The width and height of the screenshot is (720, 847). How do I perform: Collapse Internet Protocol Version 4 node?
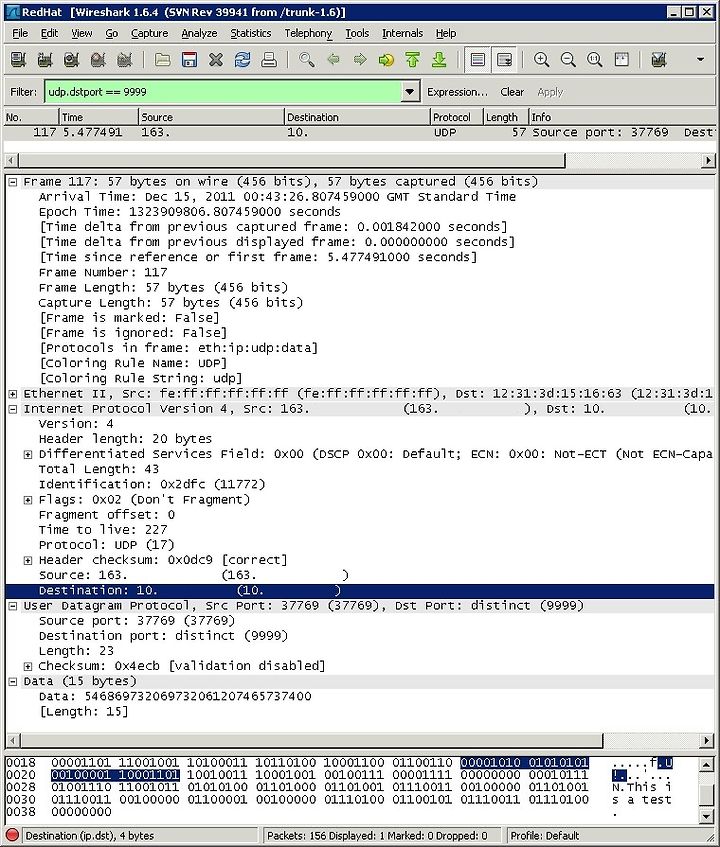13,409
